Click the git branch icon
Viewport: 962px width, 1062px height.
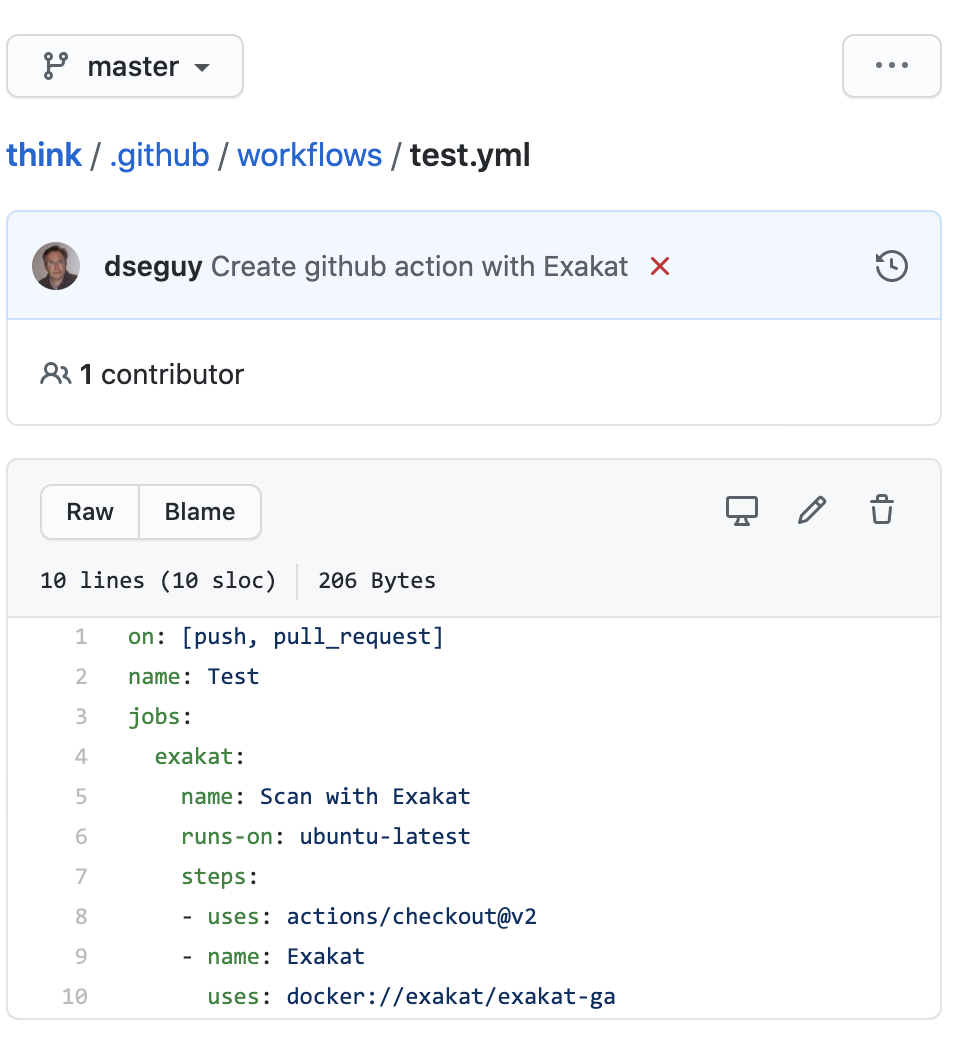(x=56, y=66)
